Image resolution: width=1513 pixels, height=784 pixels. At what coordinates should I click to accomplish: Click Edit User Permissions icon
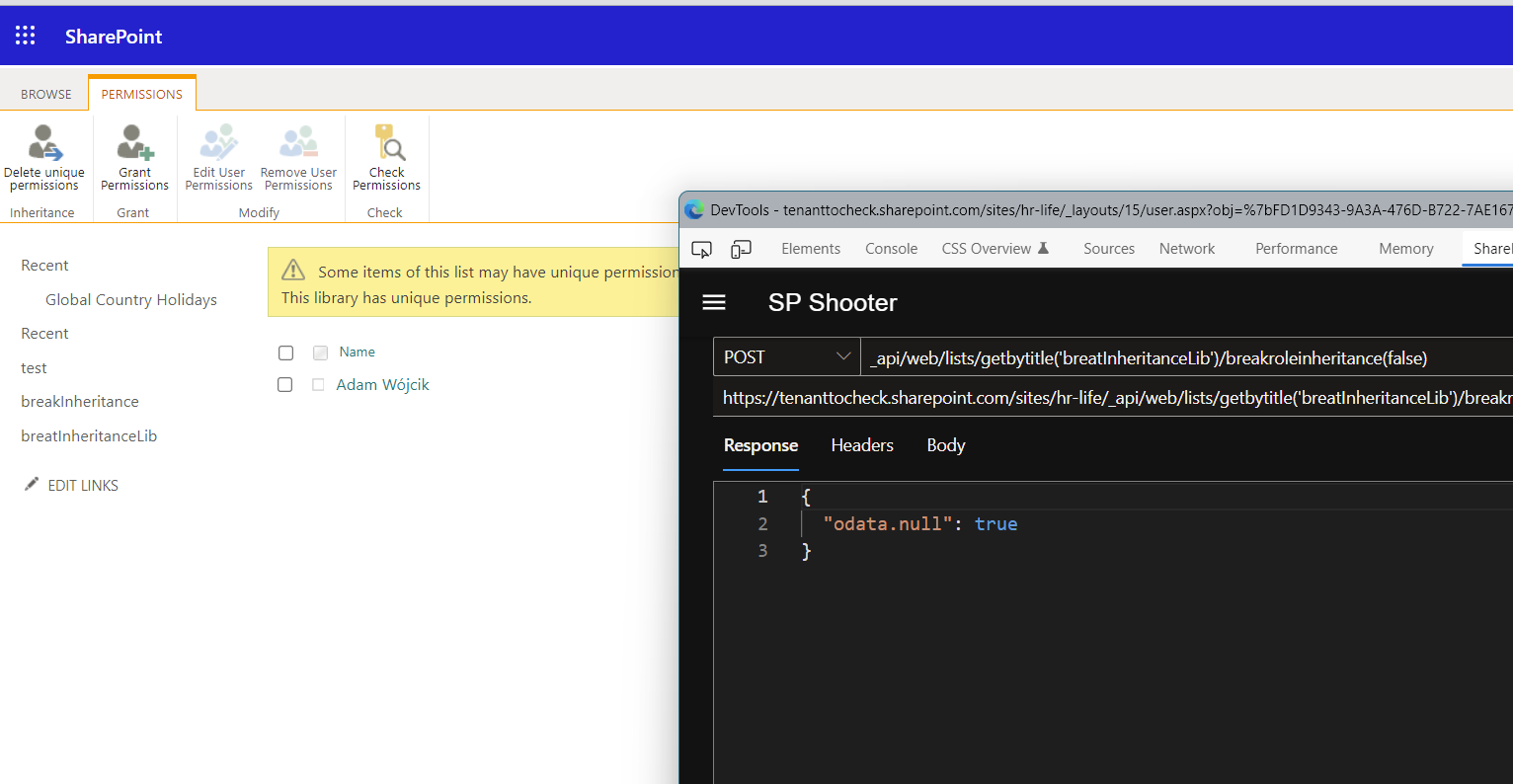[x=219, y=143]
